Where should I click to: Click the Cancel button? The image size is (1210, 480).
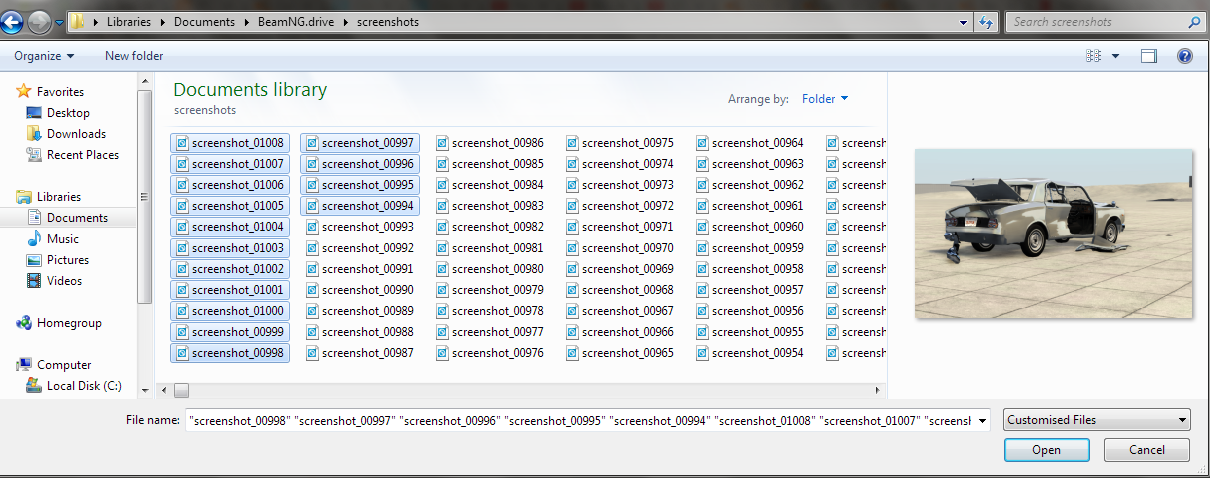[x=1147, y=450]
